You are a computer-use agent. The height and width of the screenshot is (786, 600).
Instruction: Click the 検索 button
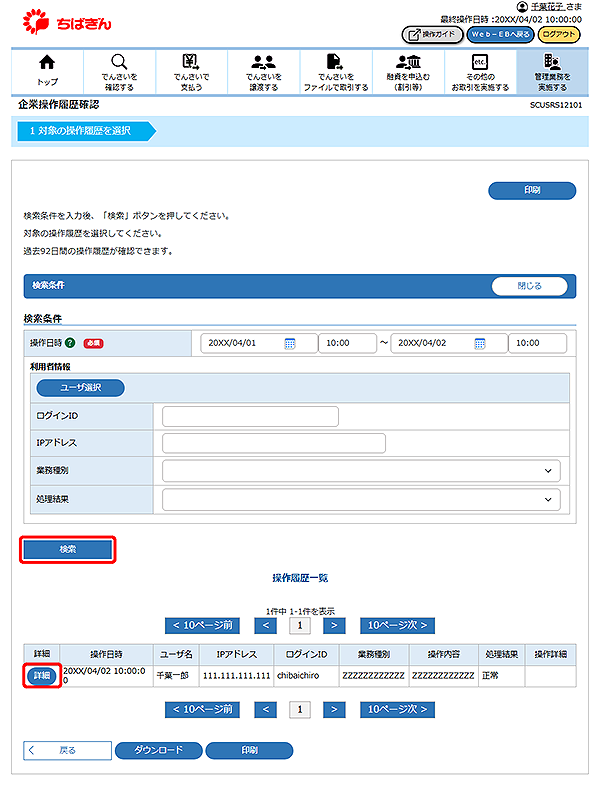(x=68, y=549)
